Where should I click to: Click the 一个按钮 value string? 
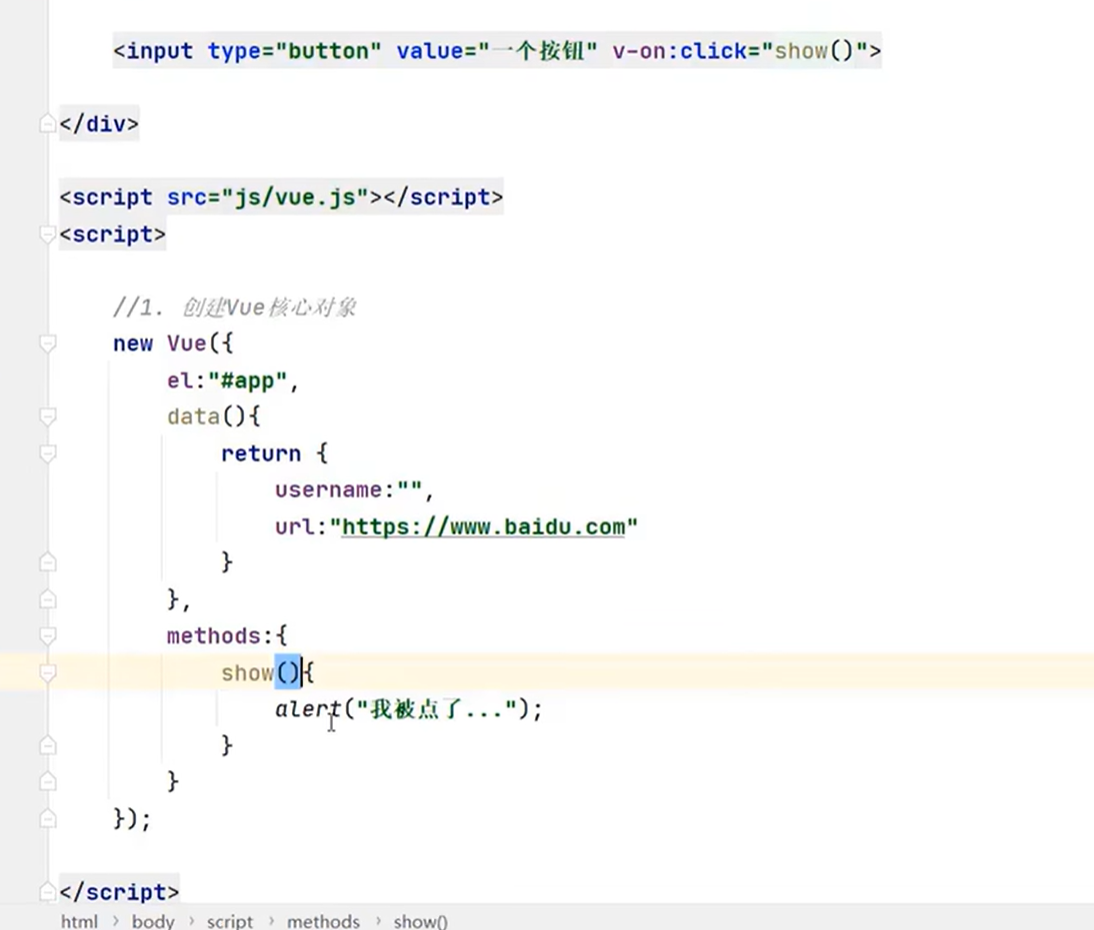pos(538,51)
